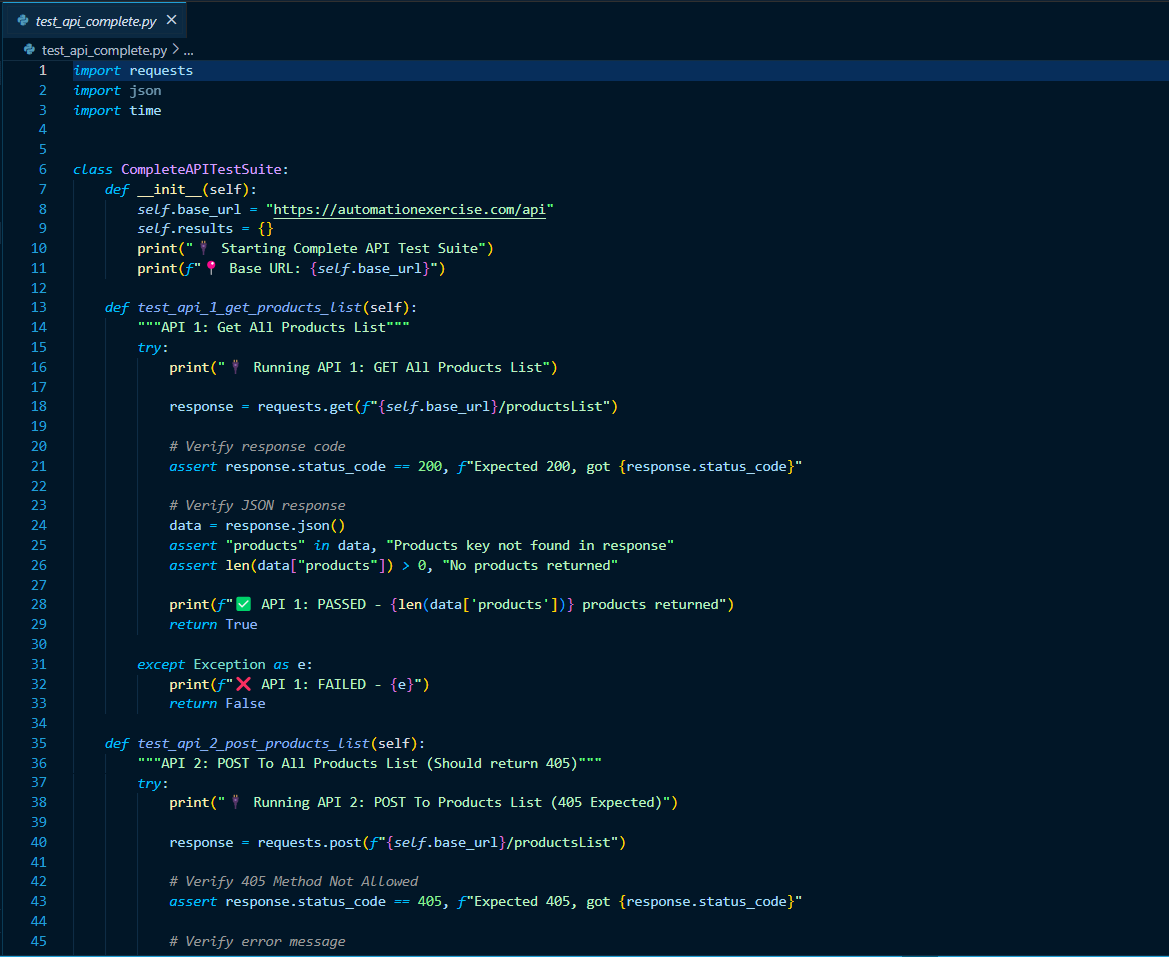This screenshot has height=957, width=1169.
Task: Click the test_api_1_get_products_list method name
Action: pyautogui.click(x=249, y=307)
